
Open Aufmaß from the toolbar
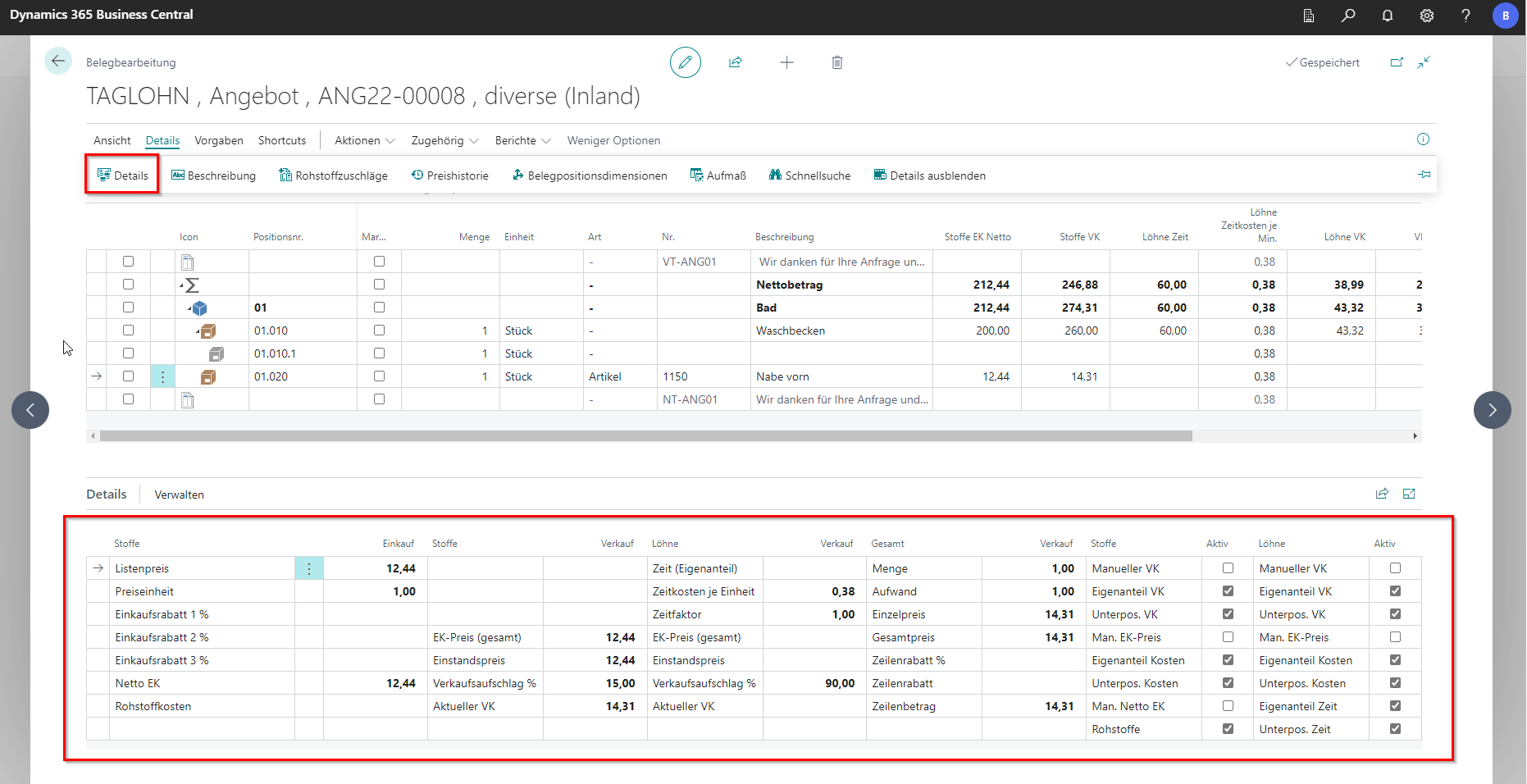click(718, 175)
